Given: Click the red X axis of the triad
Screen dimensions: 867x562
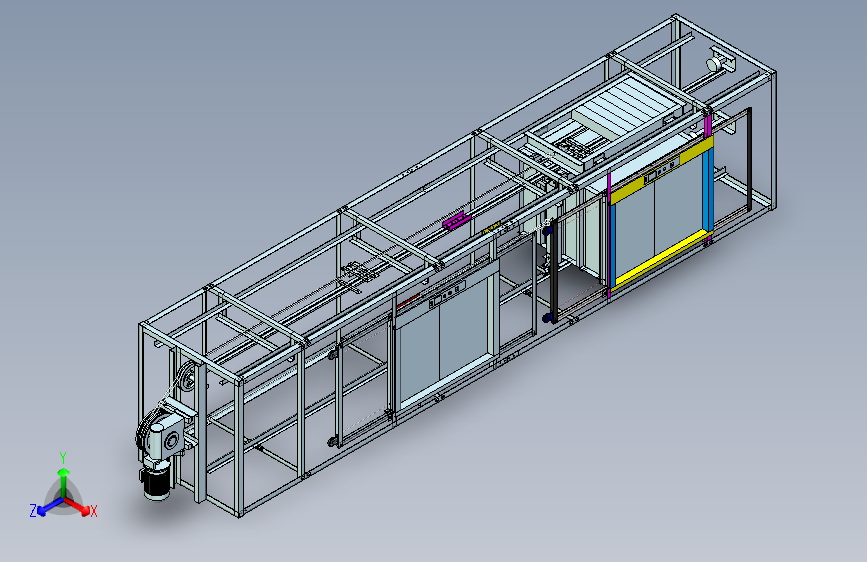Looking at the screenshot, I should [x=77, y=506].
